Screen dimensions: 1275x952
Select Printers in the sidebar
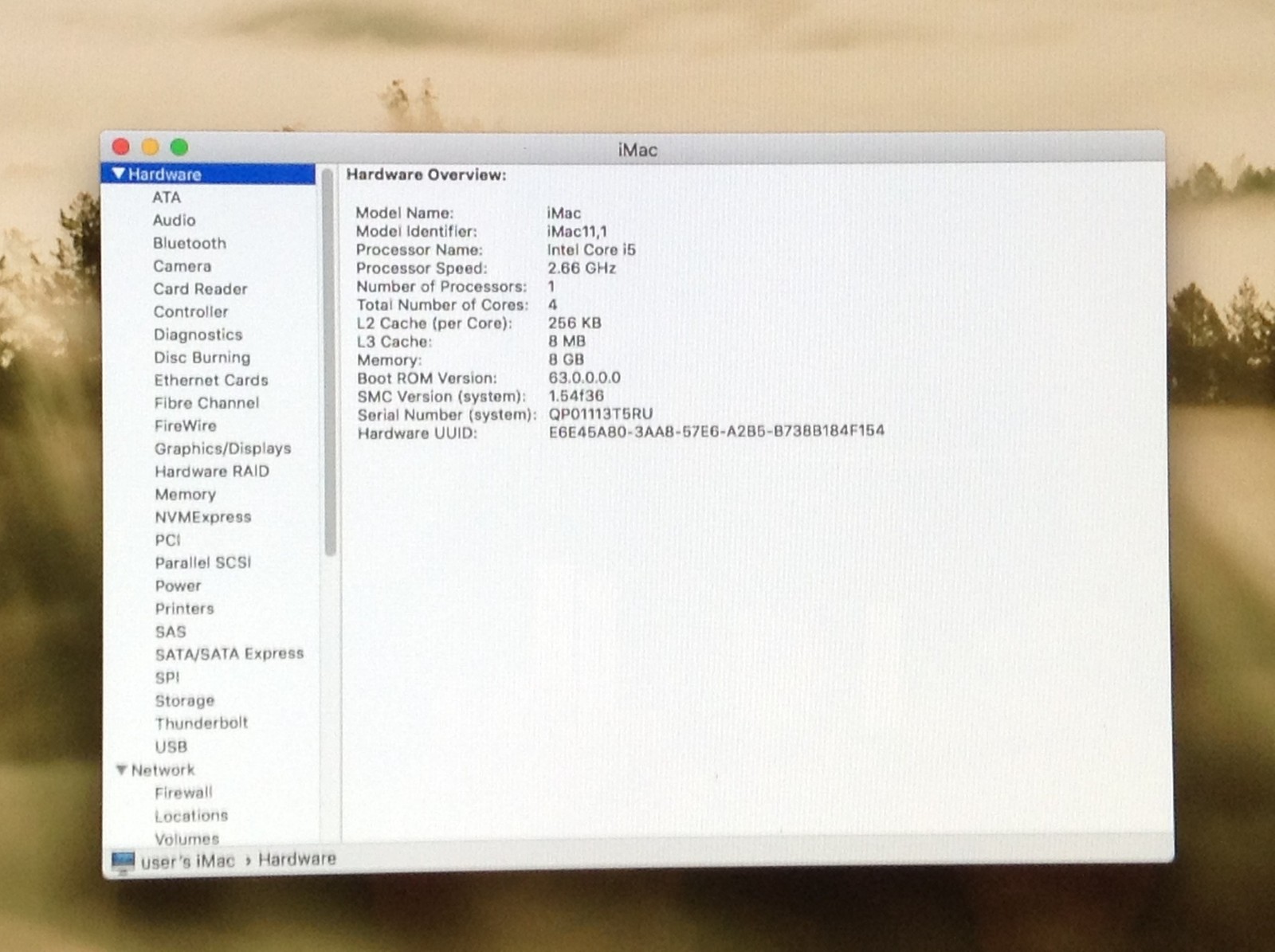(x=185, y=609)
